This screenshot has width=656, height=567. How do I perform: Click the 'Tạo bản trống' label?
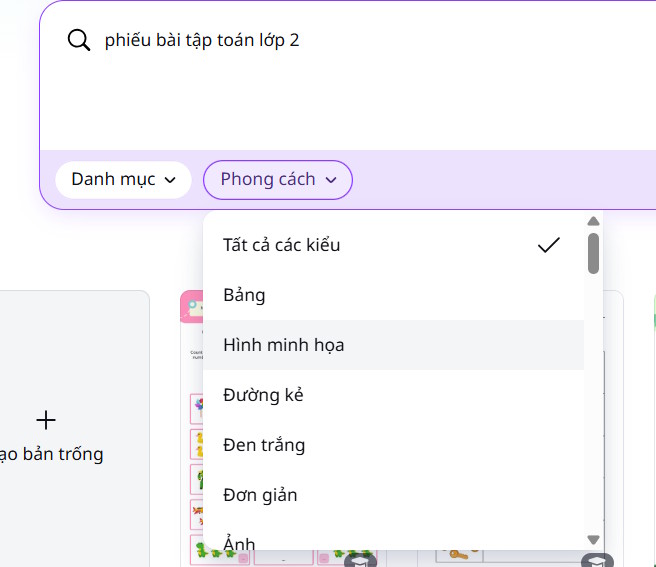pyautogui.click(x=51, y=454)
